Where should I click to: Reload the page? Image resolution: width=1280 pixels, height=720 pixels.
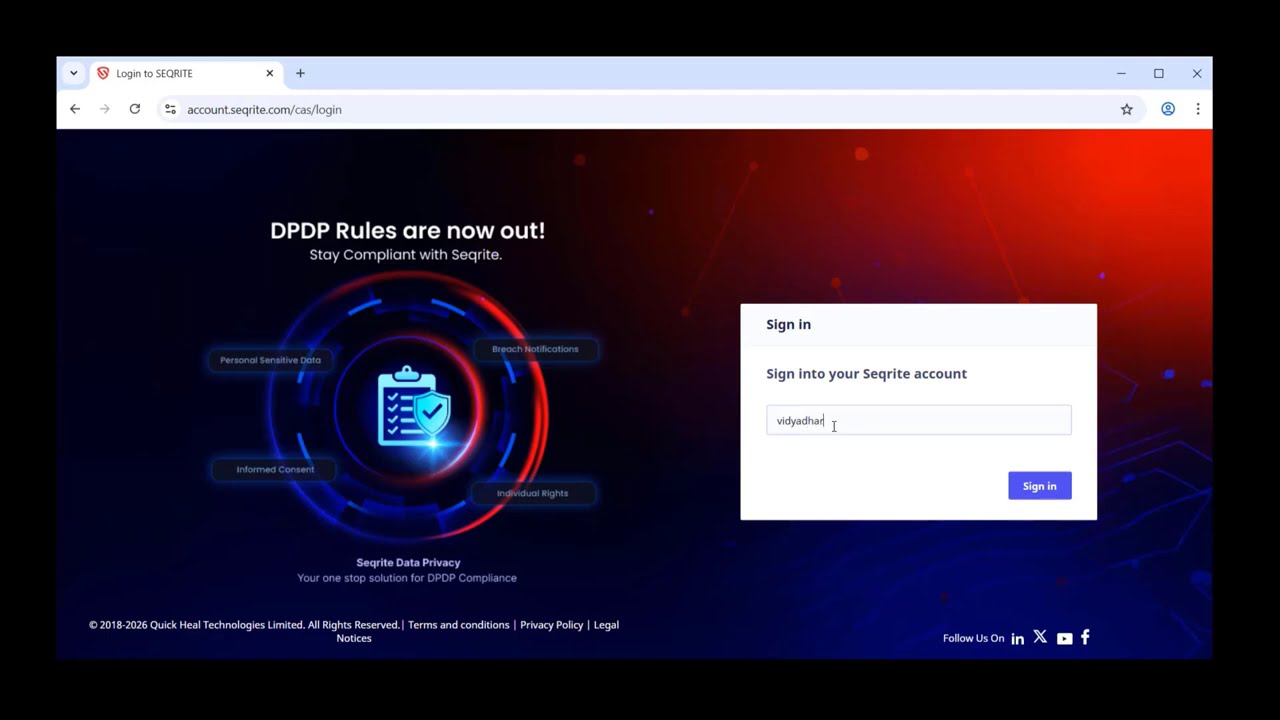pos(135,109)
